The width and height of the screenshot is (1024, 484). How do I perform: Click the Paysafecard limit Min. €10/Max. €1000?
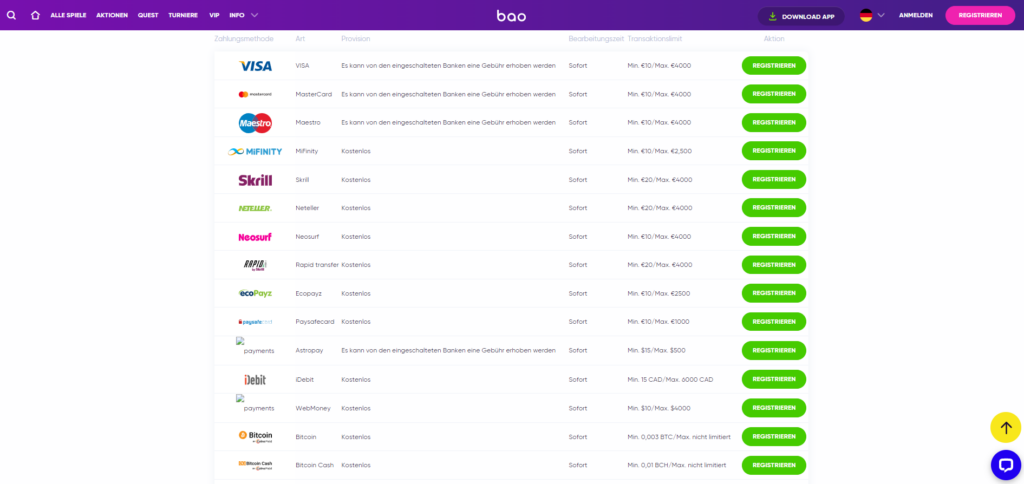click(658, 322)
